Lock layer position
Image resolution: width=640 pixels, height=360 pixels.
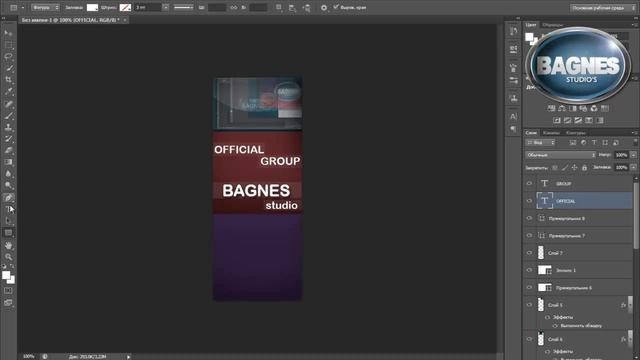pos(574,168)
